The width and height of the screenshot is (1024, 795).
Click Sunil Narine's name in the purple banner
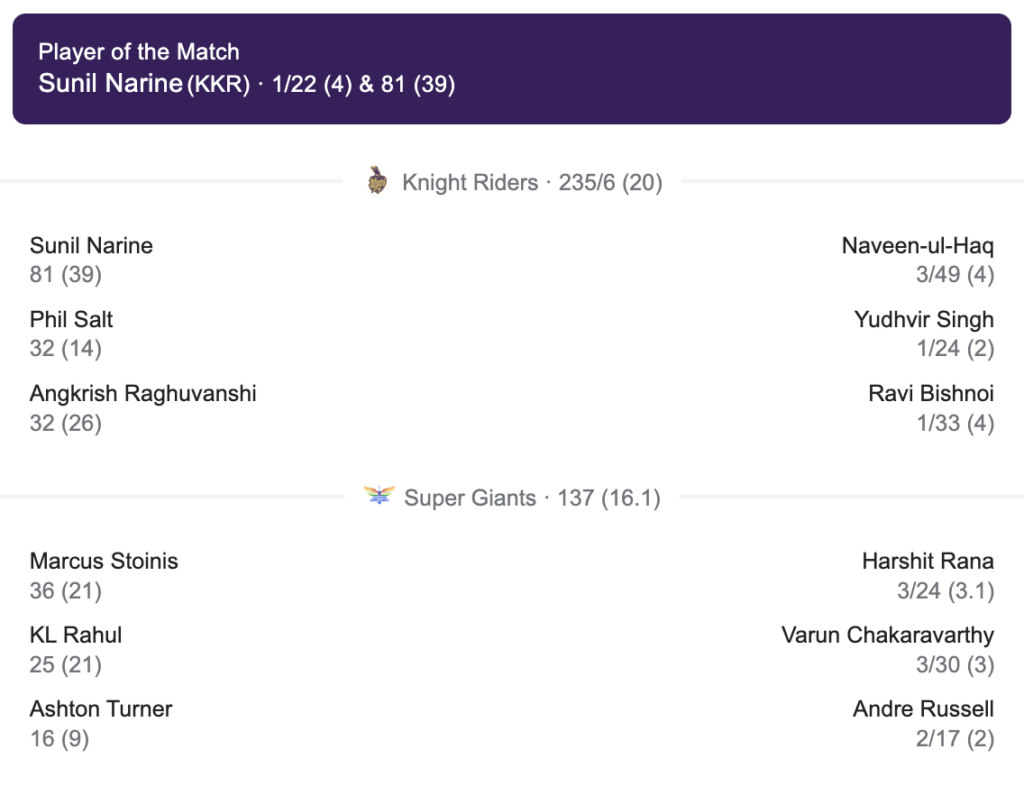pyautogui.click(x=110, y=84)
